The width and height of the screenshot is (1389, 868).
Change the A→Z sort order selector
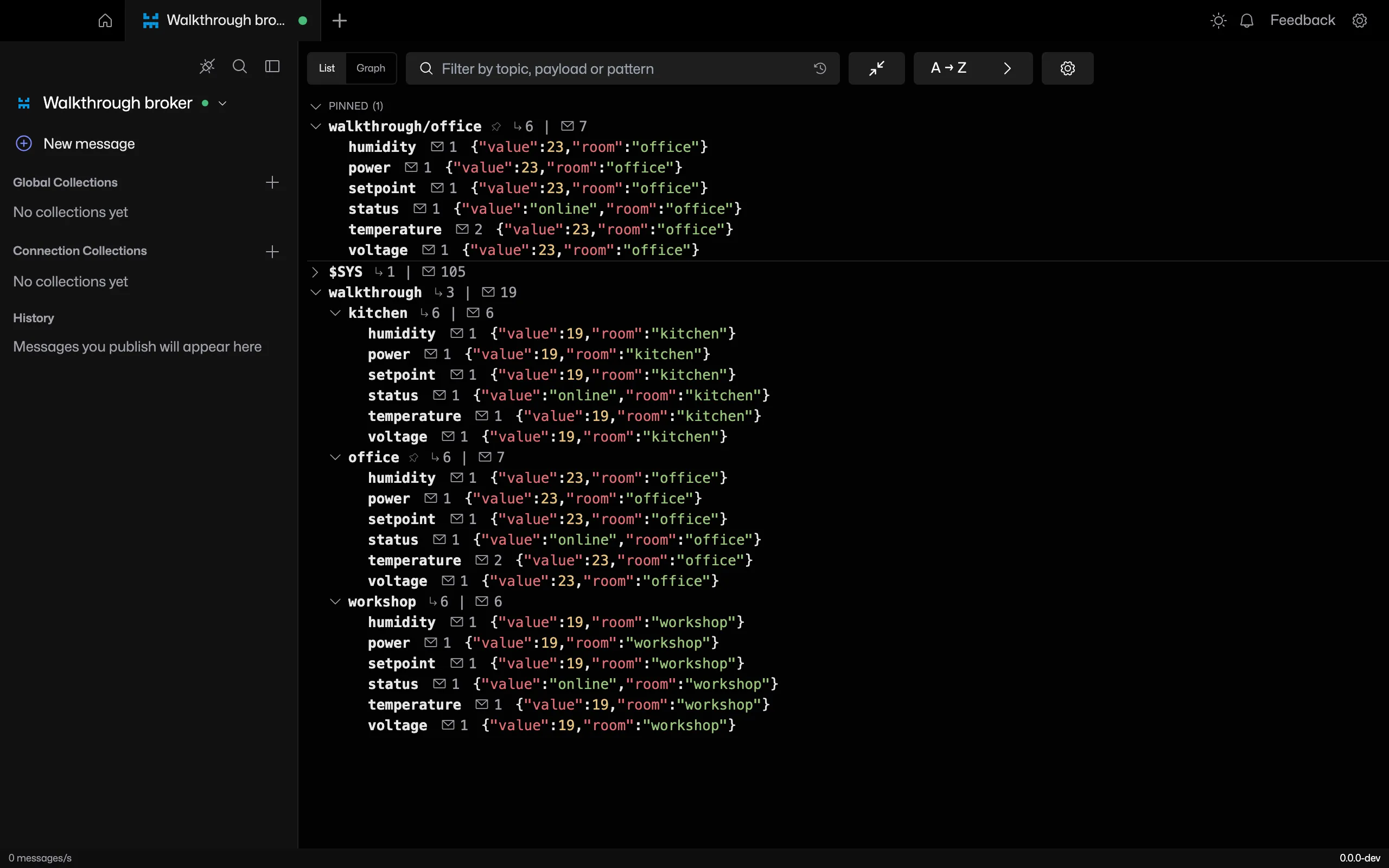(973, 68)
